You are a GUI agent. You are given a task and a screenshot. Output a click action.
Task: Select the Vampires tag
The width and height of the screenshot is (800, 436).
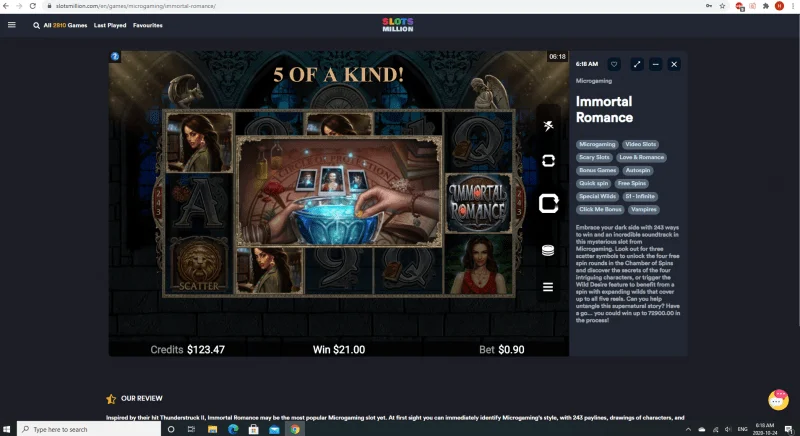click(x=643, y=210)
